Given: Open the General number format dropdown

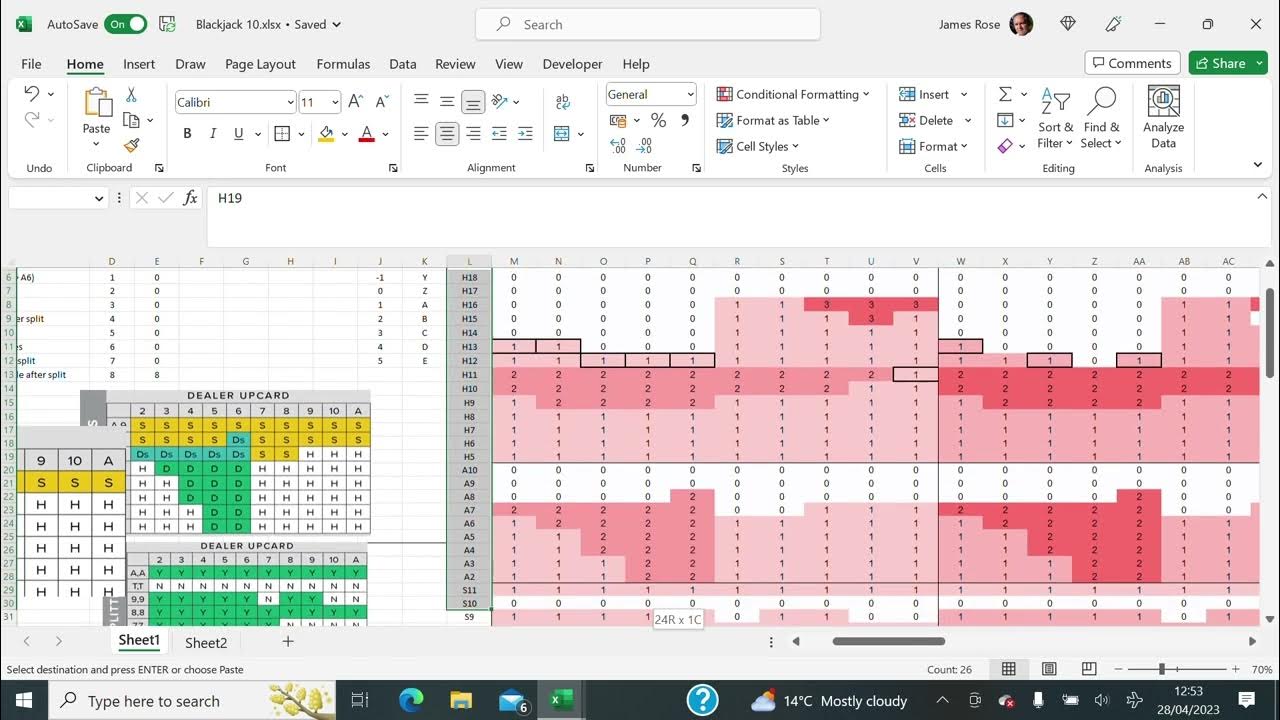Looking at the screenshot, I should (x=690, y=94).
